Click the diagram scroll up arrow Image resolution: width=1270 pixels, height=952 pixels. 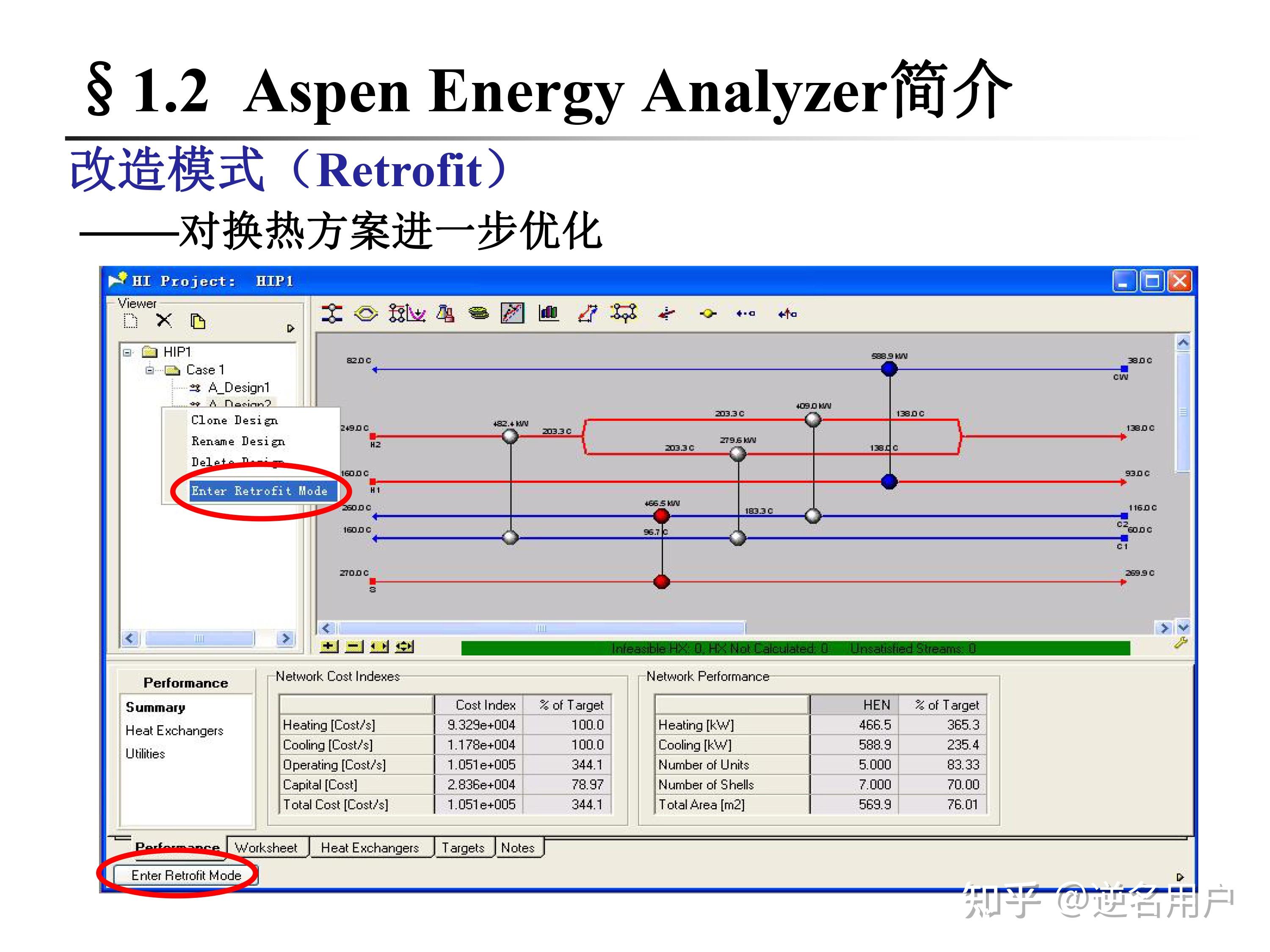(1183, 343)
